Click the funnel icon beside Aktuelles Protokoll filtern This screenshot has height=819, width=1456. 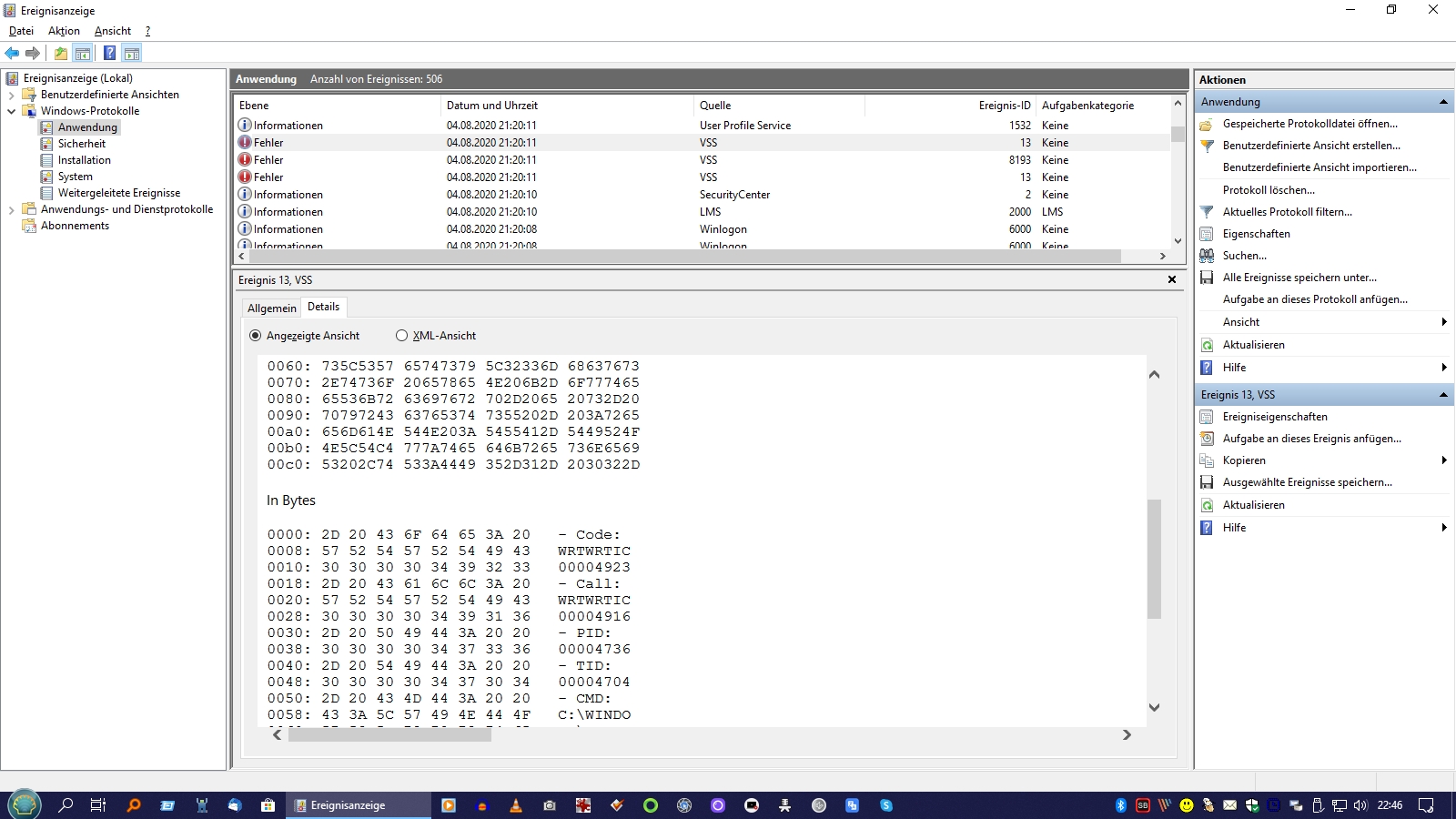tap(1207, 212)
